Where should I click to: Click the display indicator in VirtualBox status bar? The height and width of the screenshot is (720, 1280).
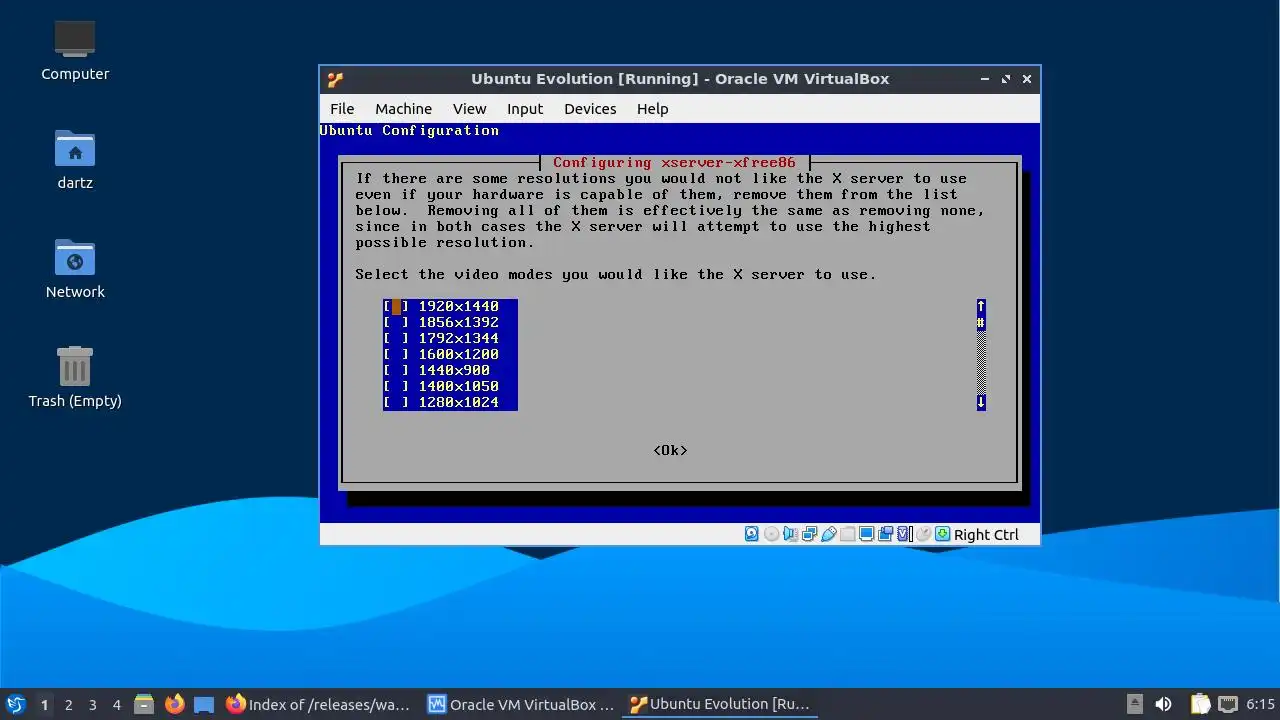tap(867, 534)
